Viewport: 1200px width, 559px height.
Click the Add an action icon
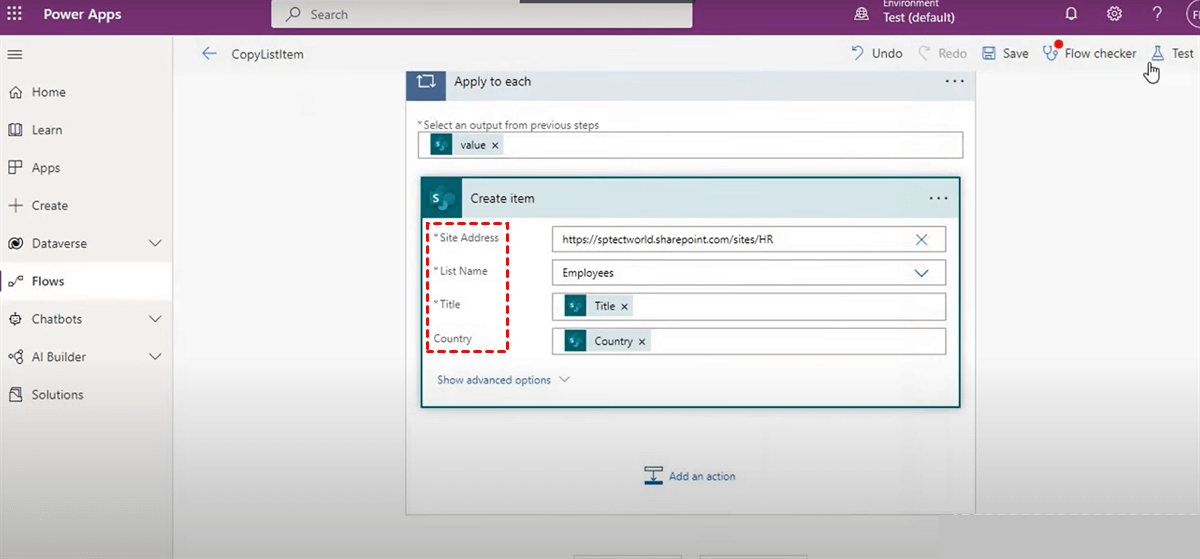[x=654, y=476]
